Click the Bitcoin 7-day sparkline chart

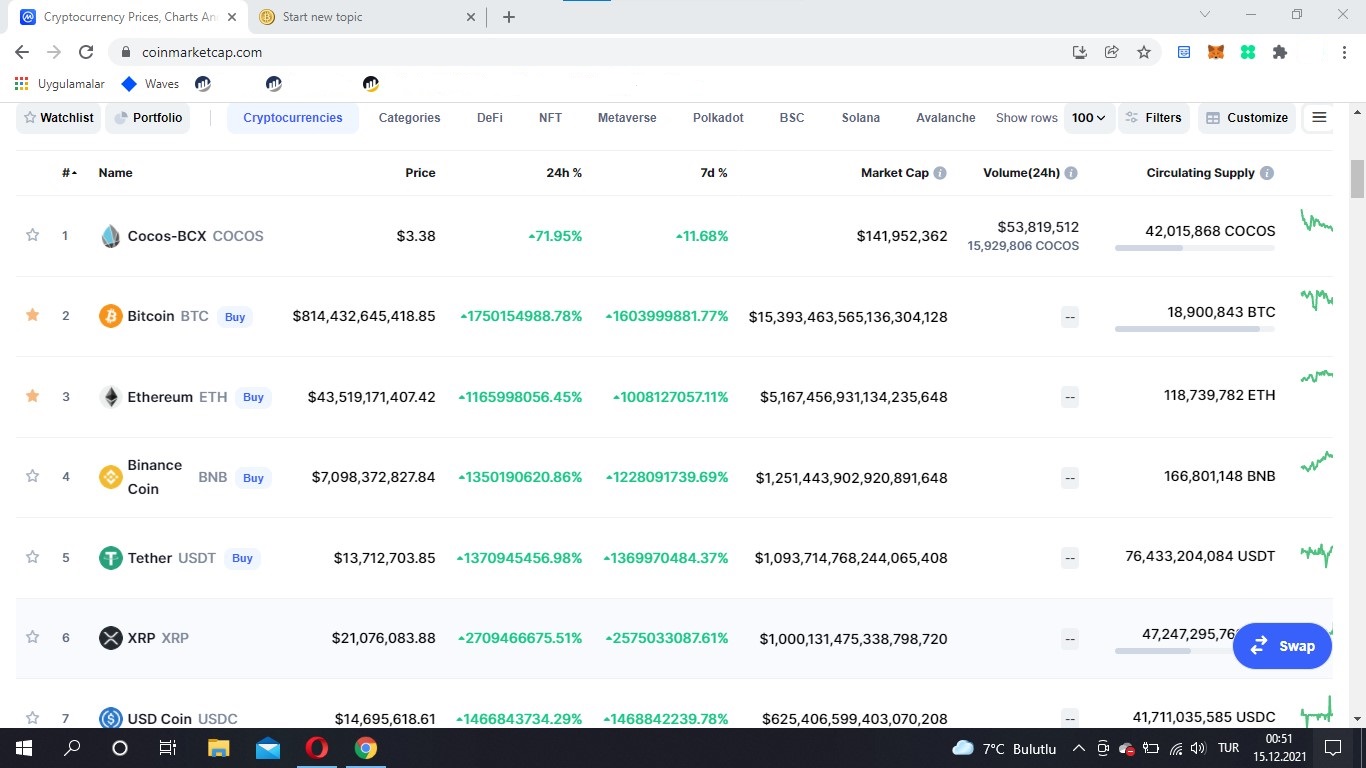1316,299
